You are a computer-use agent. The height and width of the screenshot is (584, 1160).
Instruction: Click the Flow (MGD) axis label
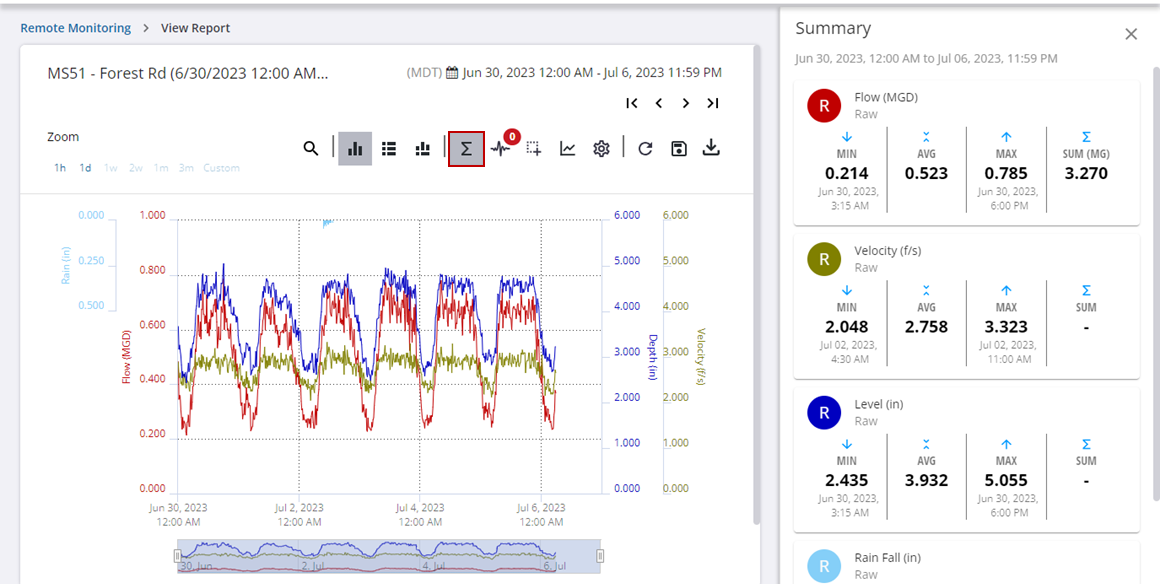tap(127, 356)
